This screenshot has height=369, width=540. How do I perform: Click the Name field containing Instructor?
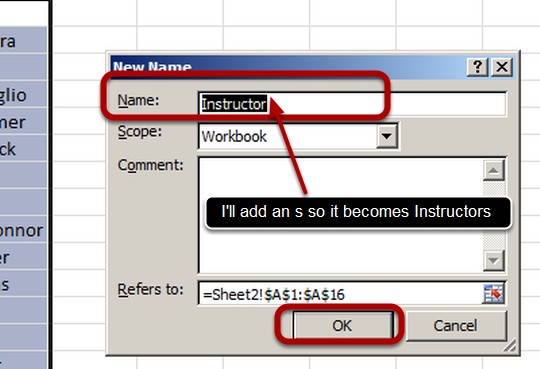click(x=352, y=104)
